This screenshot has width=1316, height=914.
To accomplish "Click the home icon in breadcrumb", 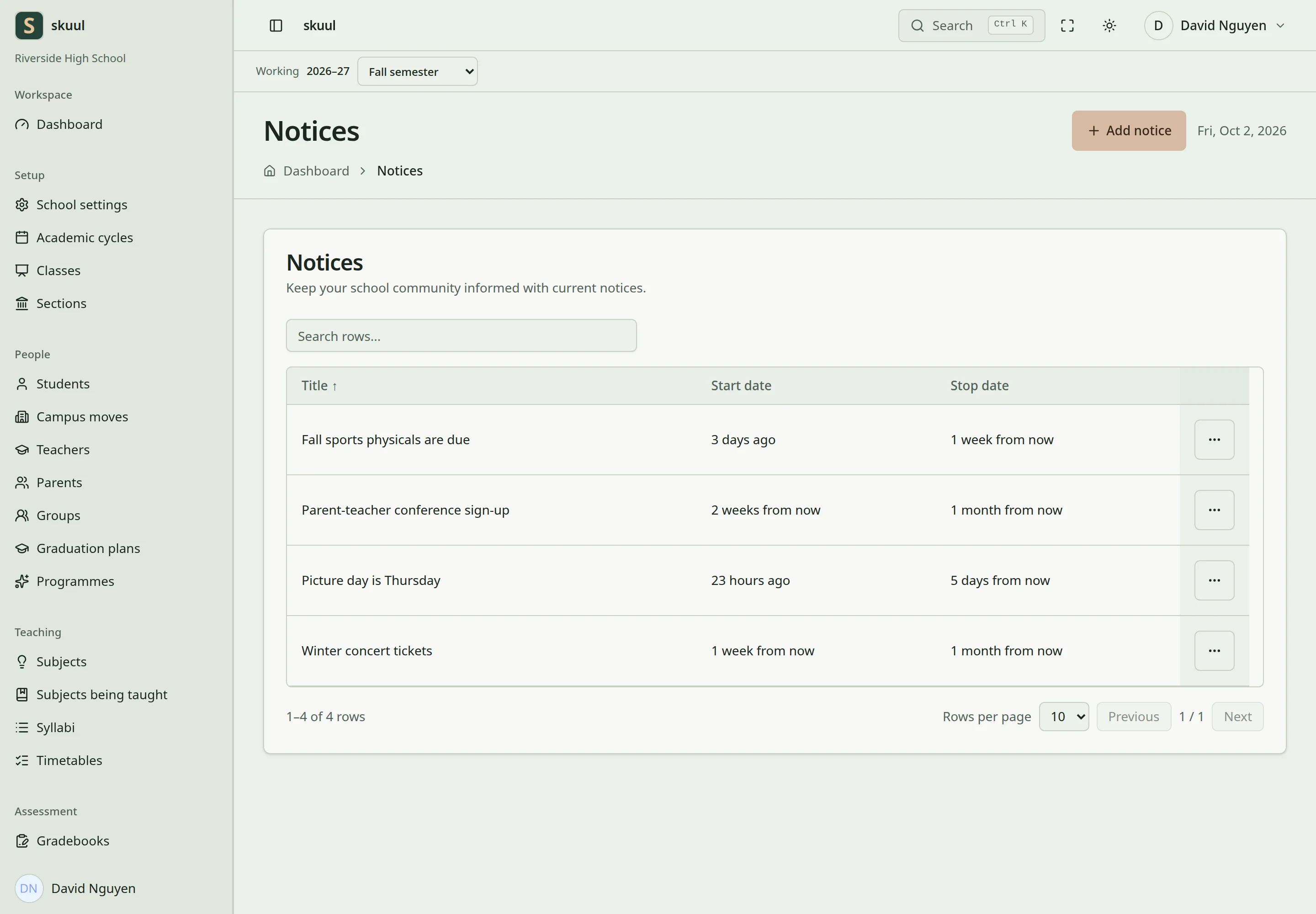I will click(269, 170).
